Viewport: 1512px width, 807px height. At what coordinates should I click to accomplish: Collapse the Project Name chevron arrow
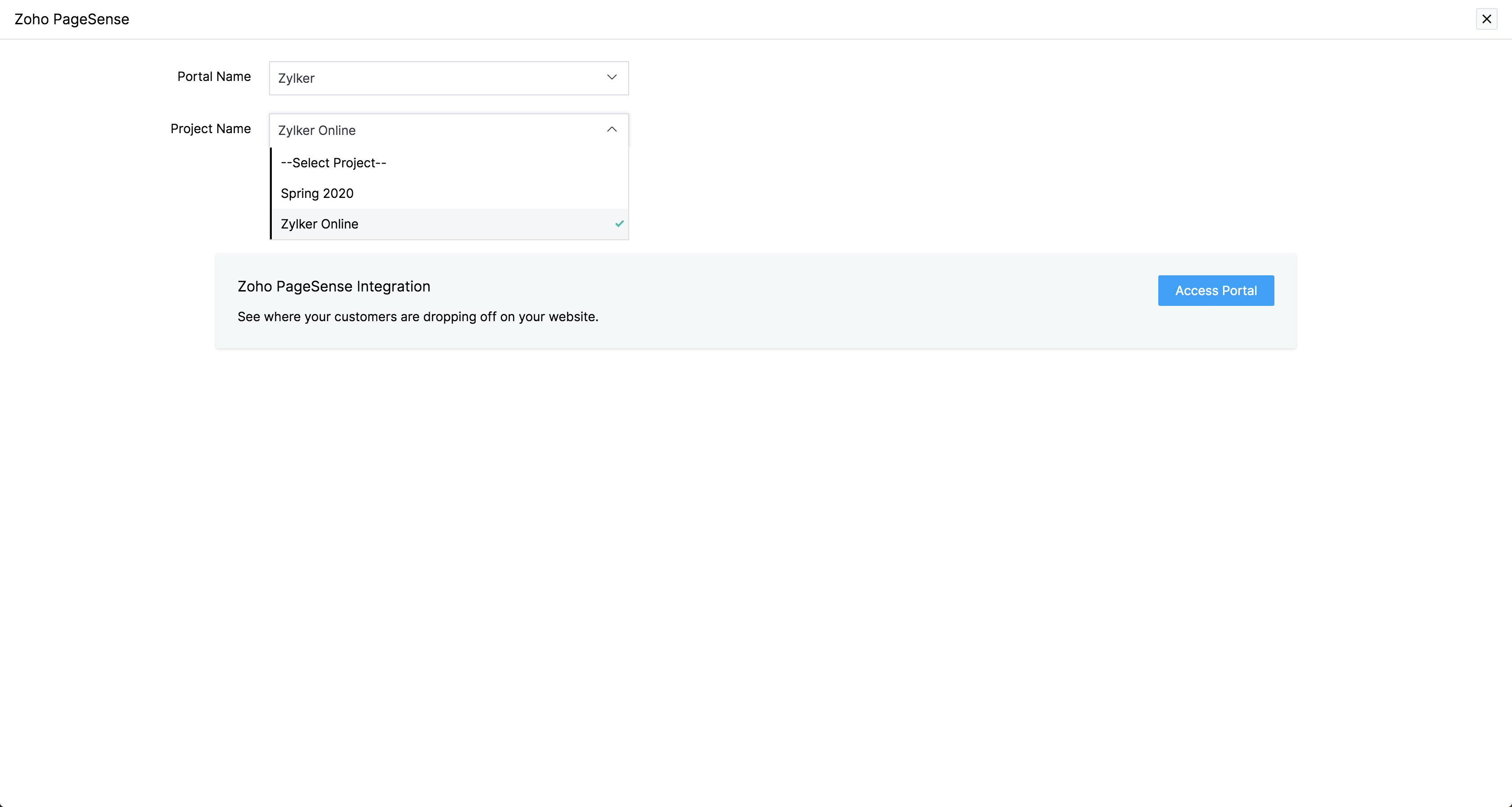(612, 130)
